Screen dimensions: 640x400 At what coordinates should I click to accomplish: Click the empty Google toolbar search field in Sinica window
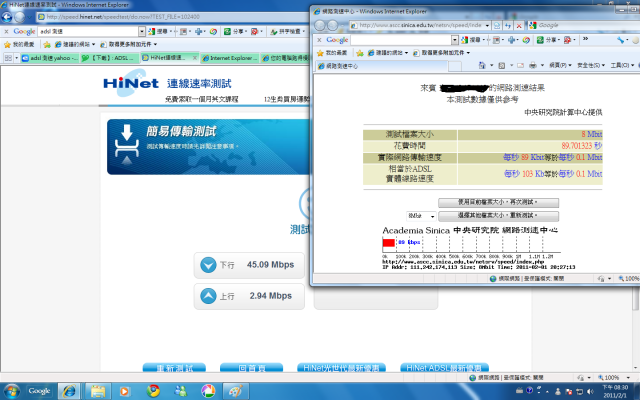(401, 40)
